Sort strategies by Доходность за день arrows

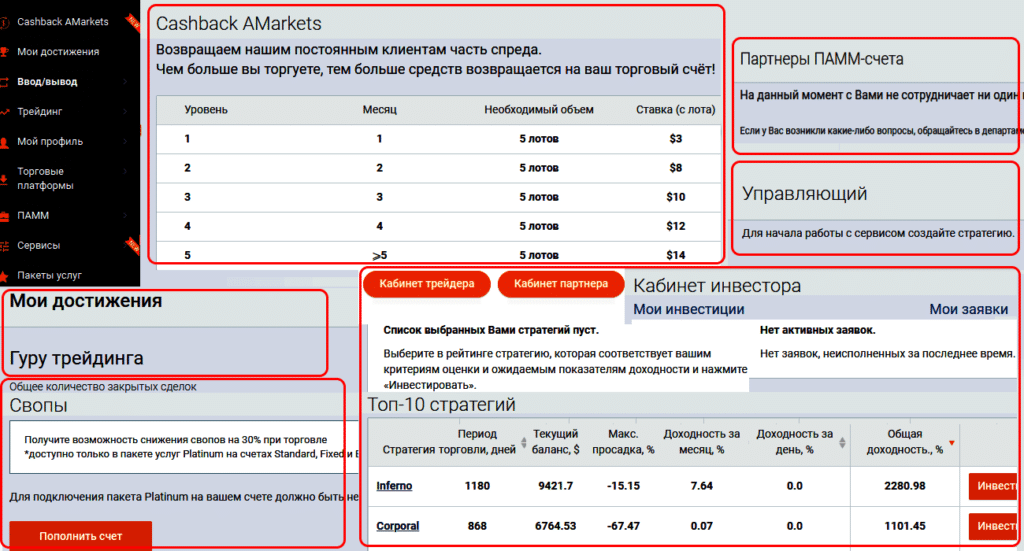842,443
